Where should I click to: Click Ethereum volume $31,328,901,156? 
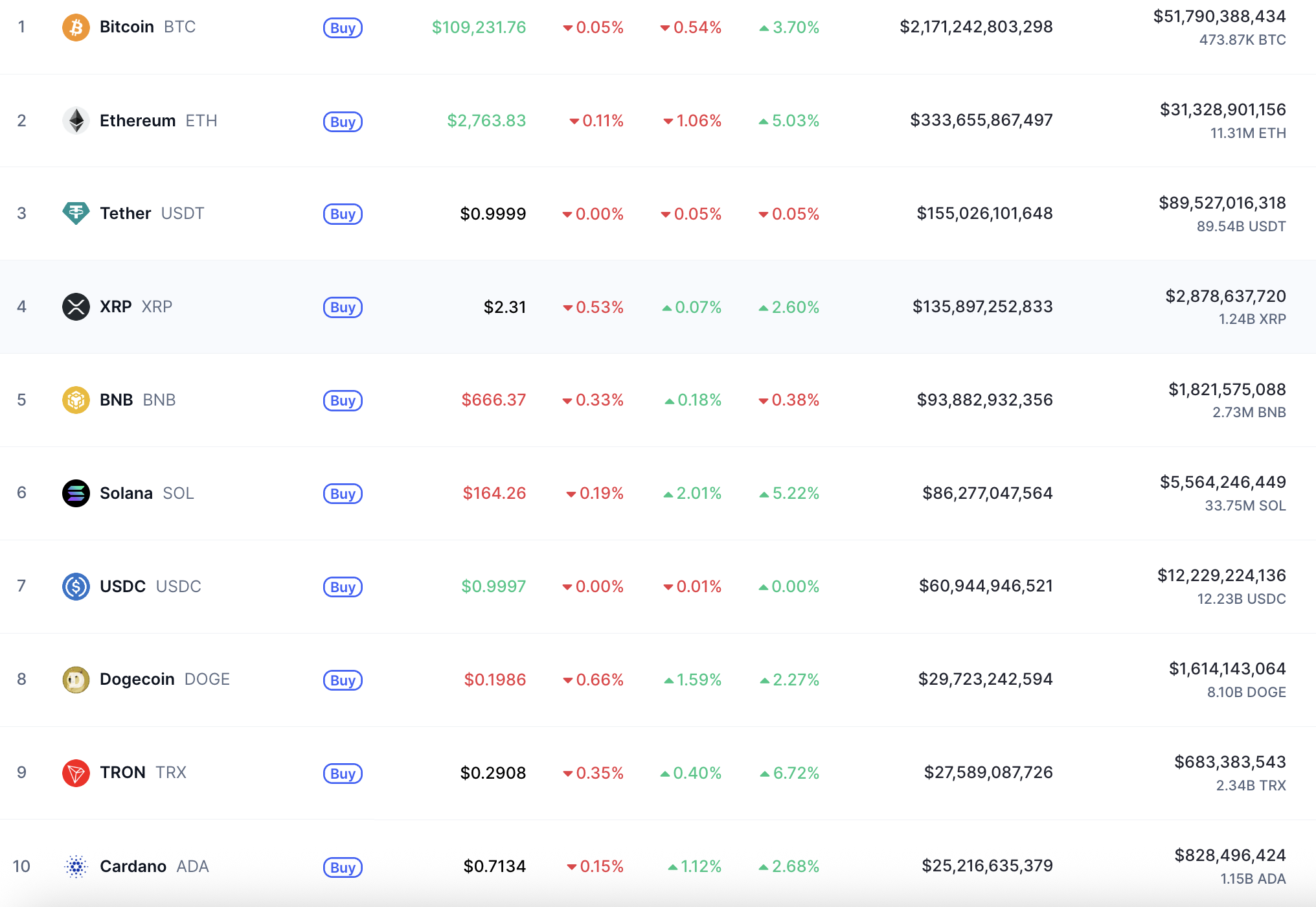pyautogui.click(x=1223, y=109)
